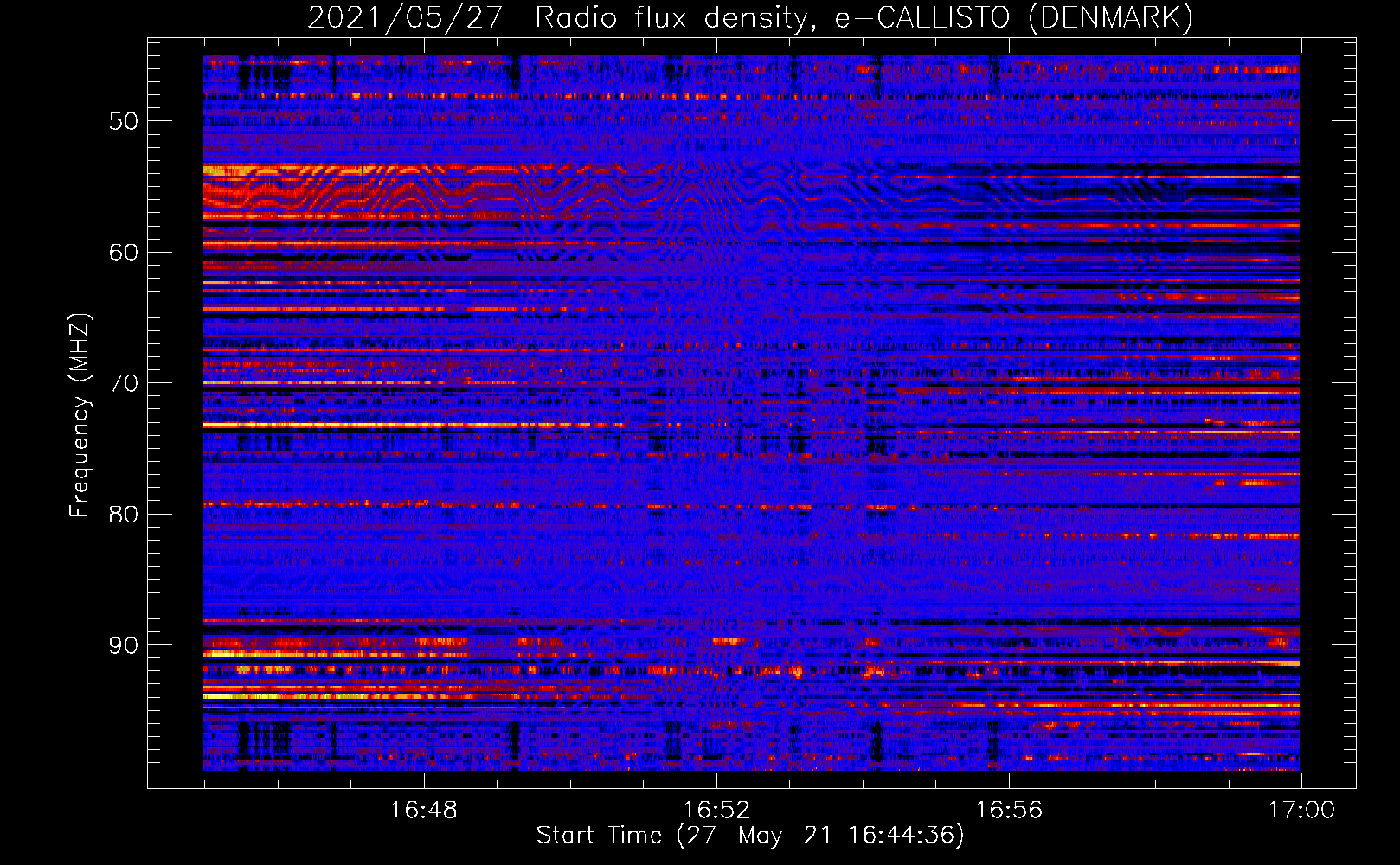Click the 16:52 time tick label
Viewport: 1400px width, 865px height.
tap(716, 811)
